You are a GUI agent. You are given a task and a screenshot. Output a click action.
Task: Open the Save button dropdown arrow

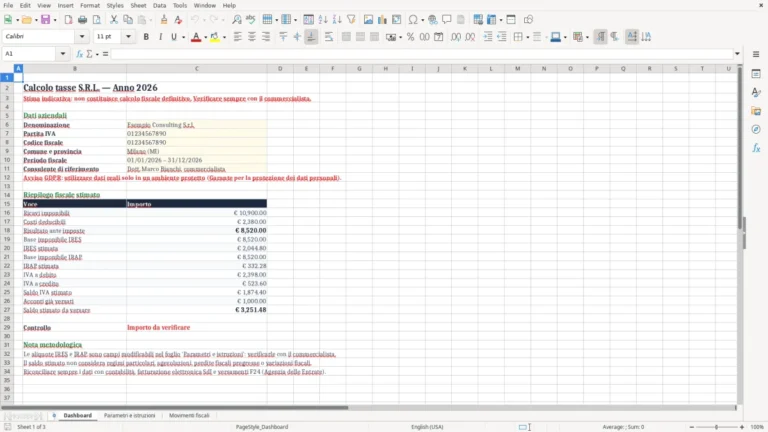coord(55,20)
